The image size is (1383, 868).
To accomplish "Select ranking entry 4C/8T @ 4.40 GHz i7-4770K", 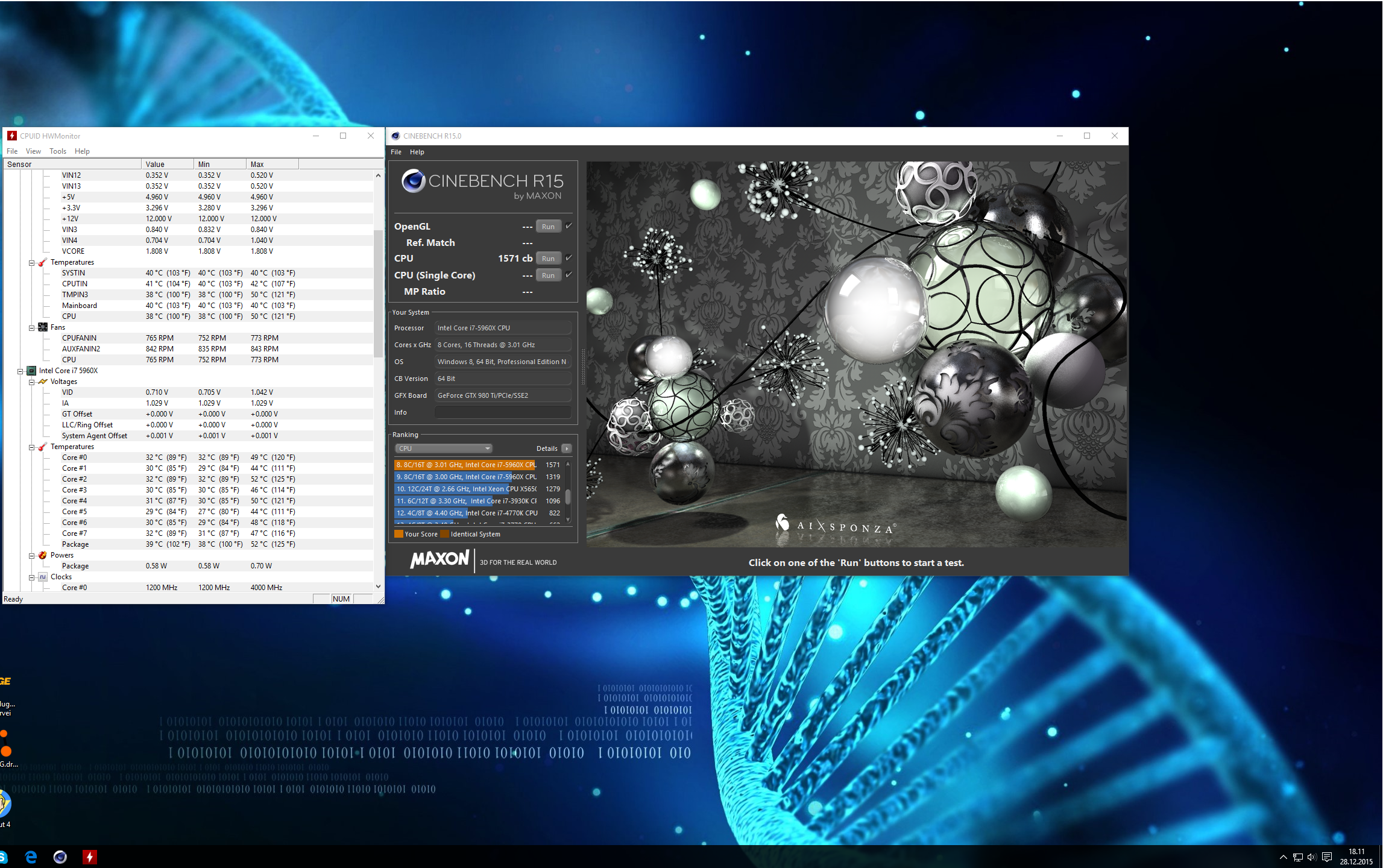I will point(477,513).
